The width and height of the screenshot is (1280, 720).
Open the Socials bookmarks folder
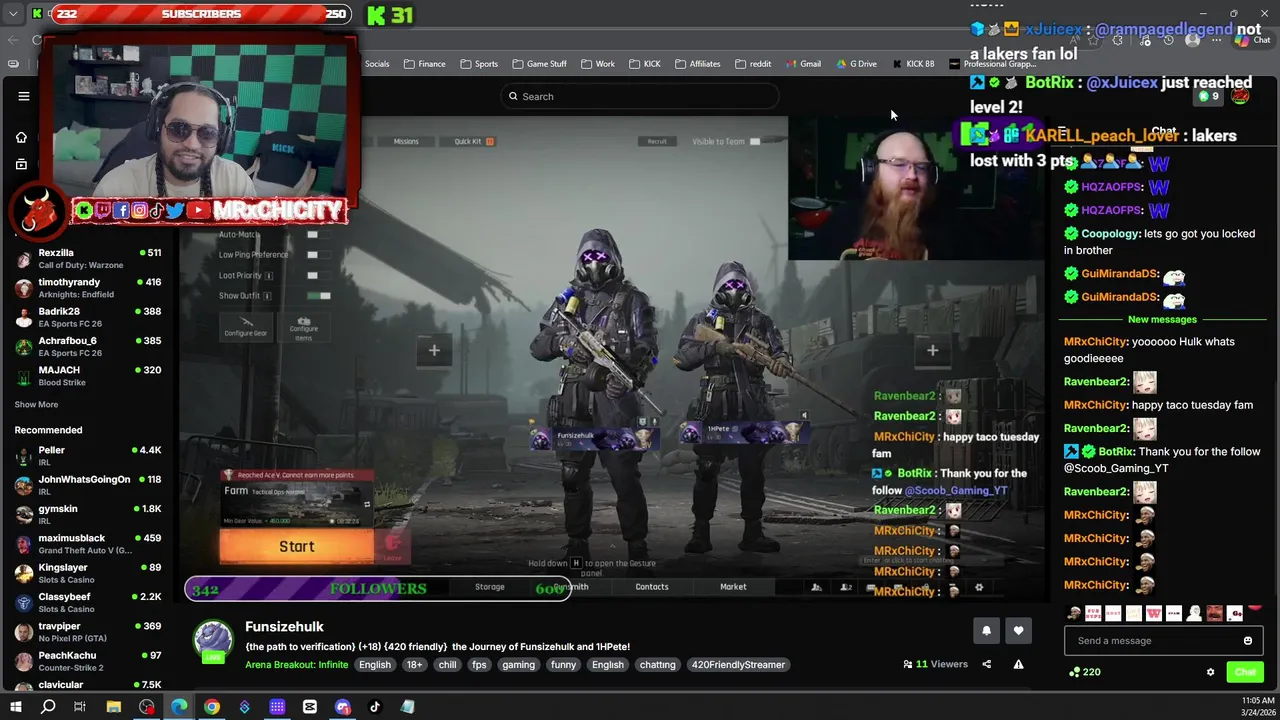tap(377, 64)
